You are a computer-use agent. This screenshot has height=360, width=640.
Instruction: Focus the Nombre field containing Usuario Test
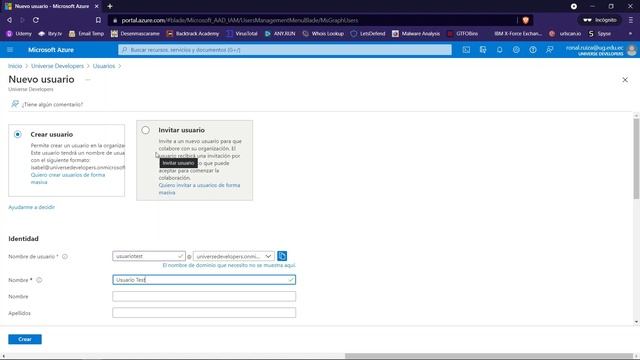pyautogui.click(x=204, y=280)
